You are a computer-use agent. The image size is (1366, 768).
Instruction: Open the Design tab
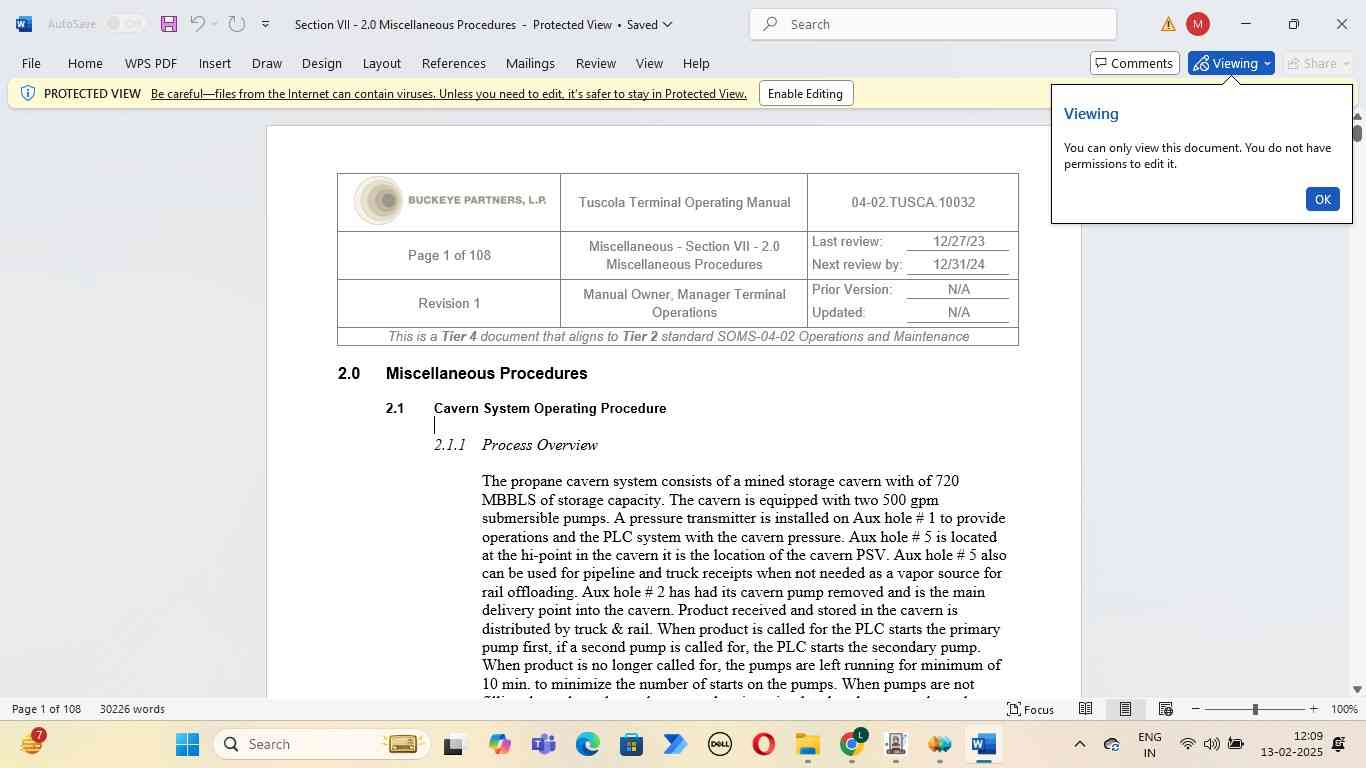coord(322,63)
